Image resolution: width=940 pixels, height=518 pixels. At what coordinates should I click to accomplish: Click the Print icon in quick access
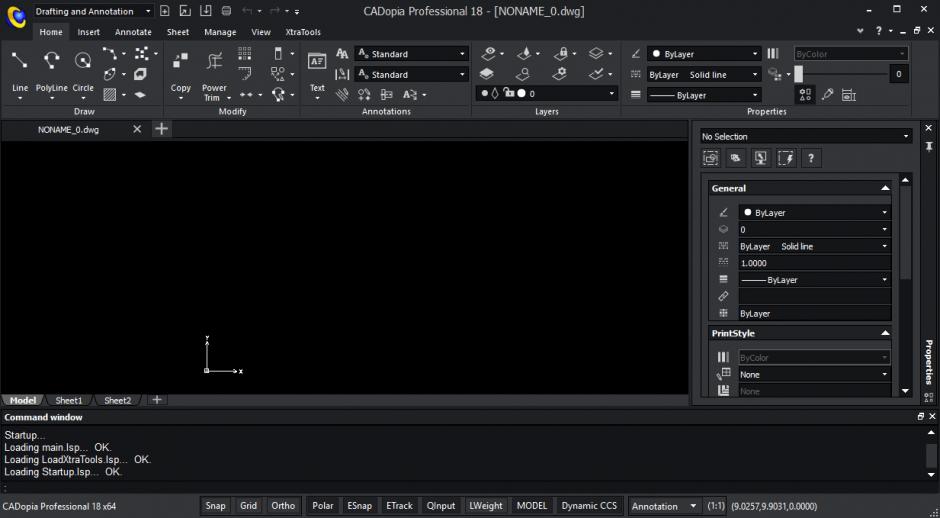pos(226,11)
